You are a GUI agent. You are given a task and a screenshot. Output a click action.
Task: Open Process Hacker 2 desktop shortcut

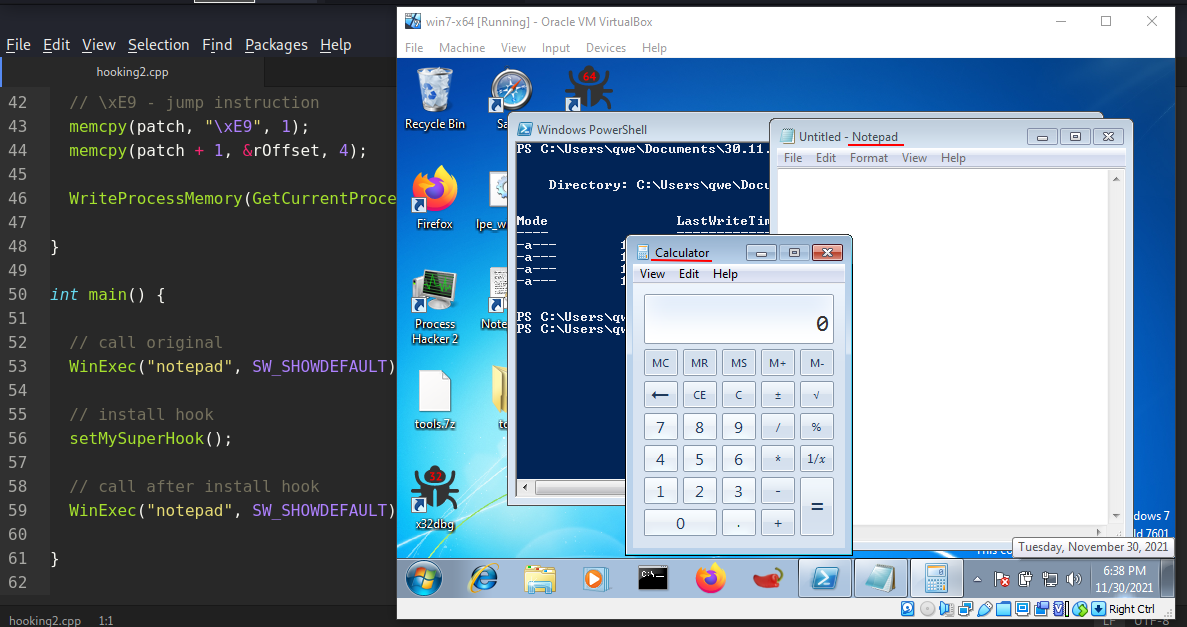pos(435,308)
